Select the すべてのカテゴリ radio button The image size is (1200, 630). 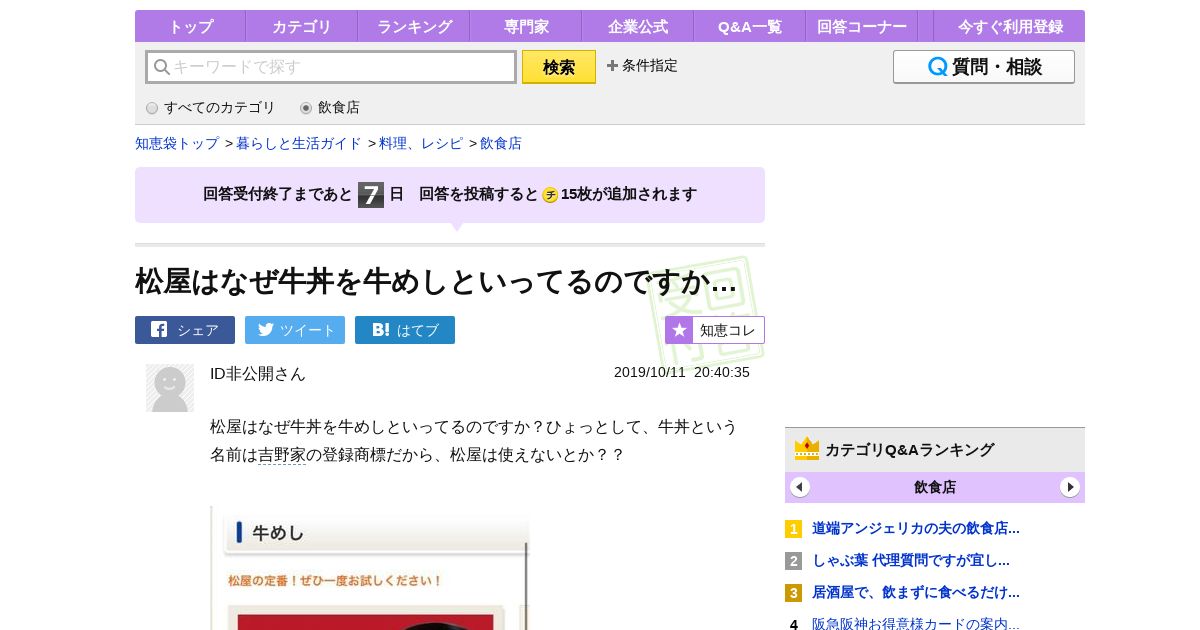pos(152,108)
